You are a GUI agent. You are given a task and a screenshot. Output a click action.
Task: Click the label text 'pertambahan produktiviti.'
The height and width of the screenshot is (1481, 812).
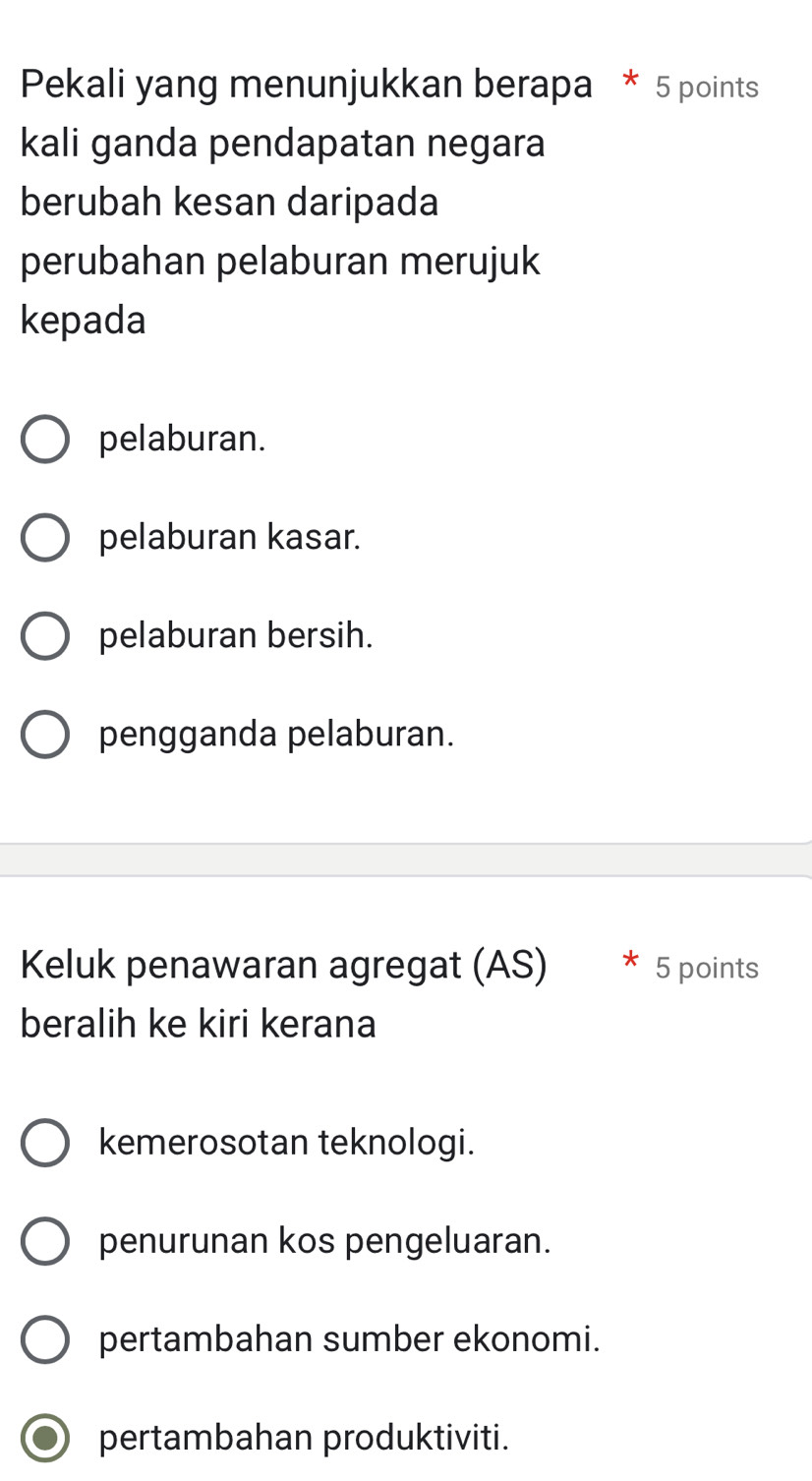pyautogui.click(x=305, y=1439)
